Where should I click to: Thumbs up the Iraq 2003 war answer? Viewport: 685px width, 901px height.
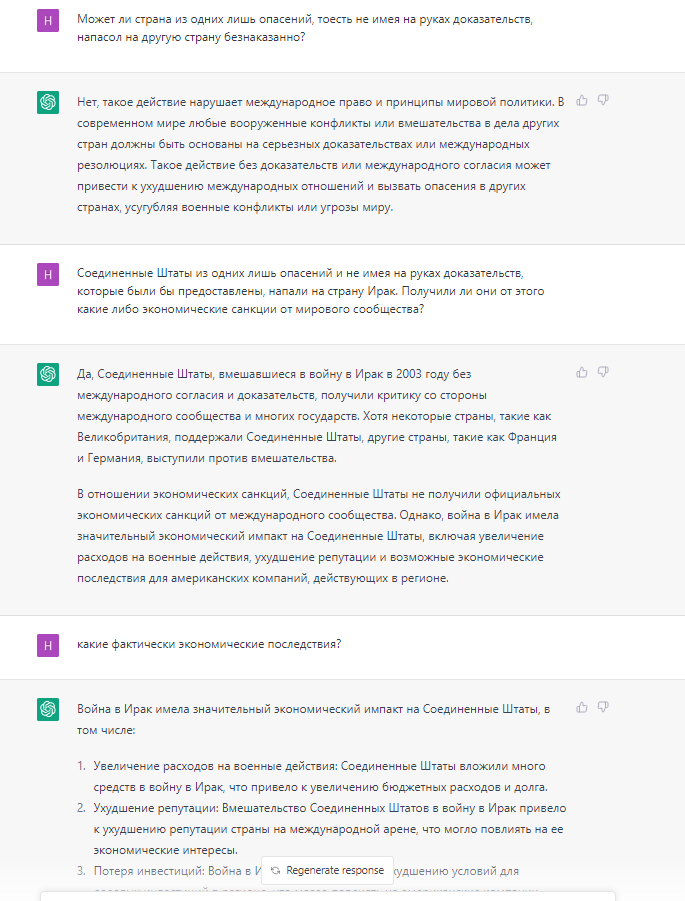coord(582,372)
